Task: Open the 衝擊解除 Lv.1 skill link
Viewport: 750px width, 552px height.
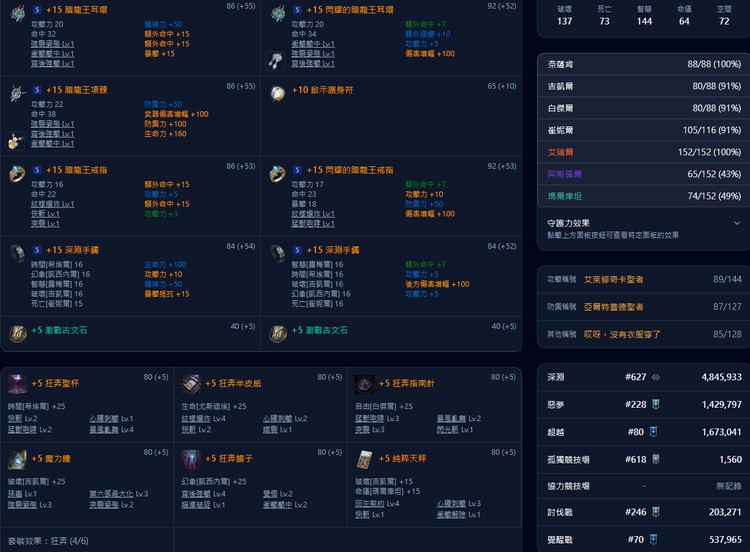Action: (458, 514)
